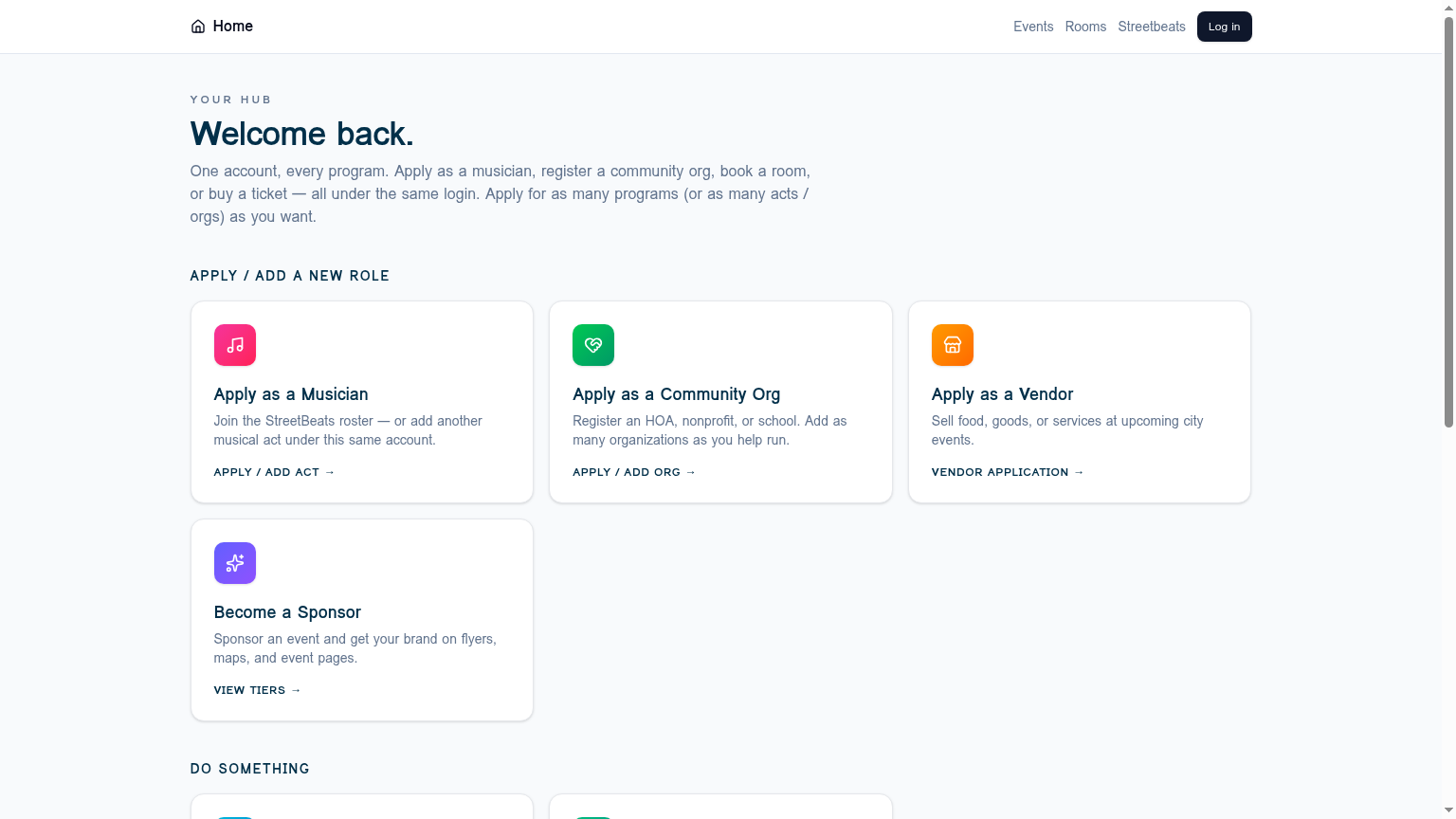Screen dimensions: 1456x819
Task: Click the 'Register an HOA, nonprofit' description
Action: (x=710, y=430)
